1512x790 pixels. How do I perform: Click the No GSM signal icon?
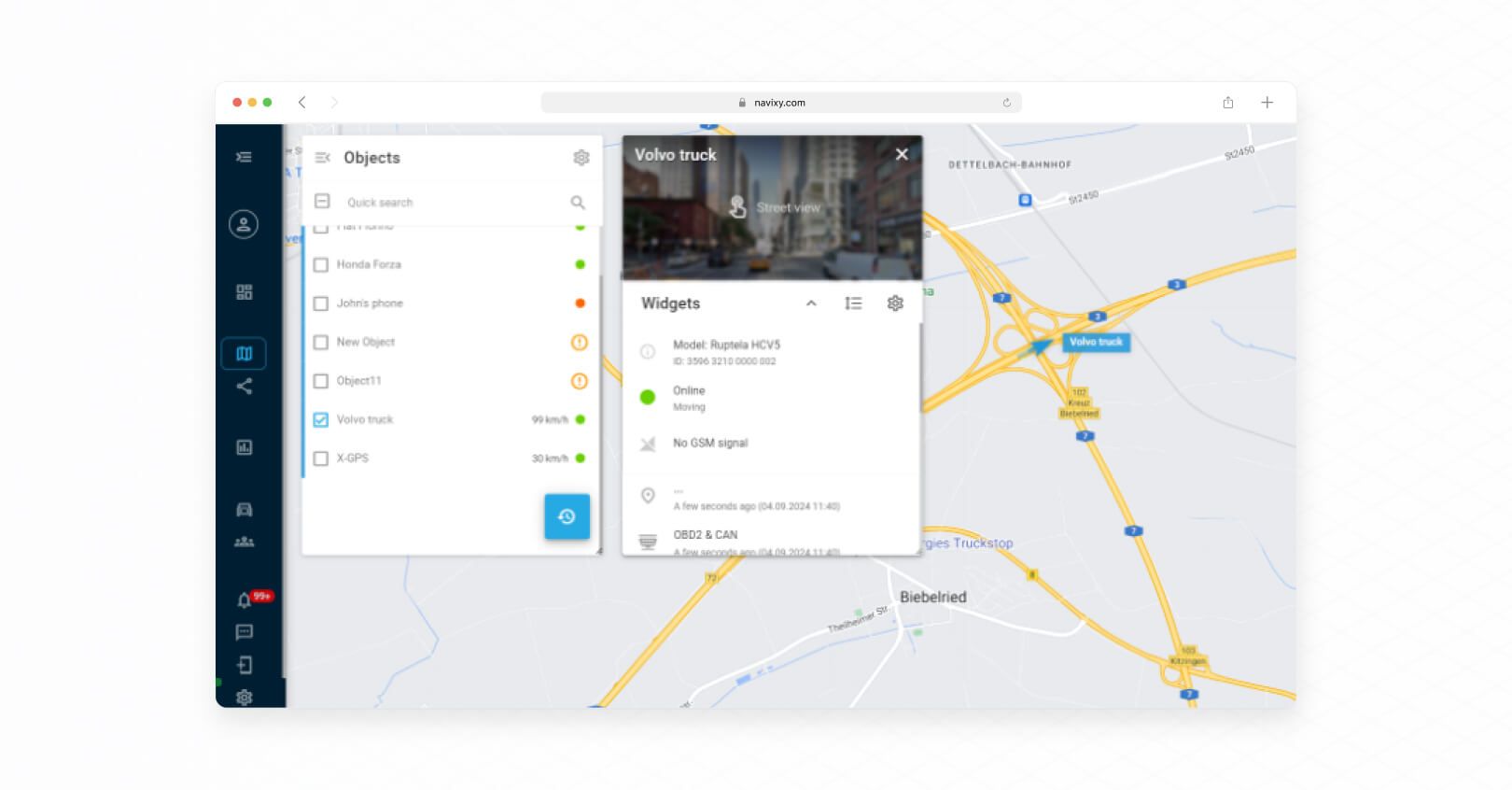pyautogui.click(x=647, y=444)
